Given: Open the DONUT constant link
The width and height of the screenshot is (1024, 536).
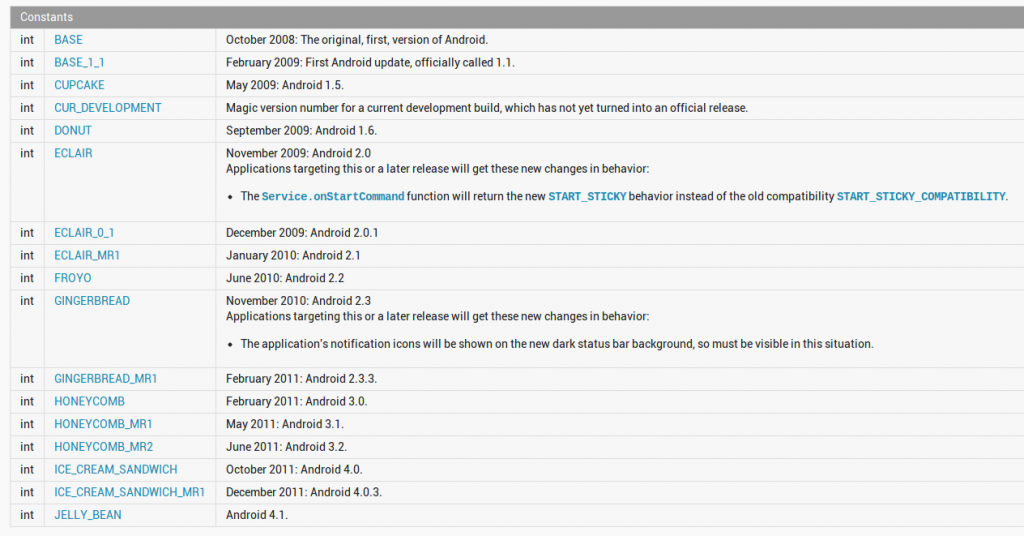Looking at the screenshot, I should [72, 131].
